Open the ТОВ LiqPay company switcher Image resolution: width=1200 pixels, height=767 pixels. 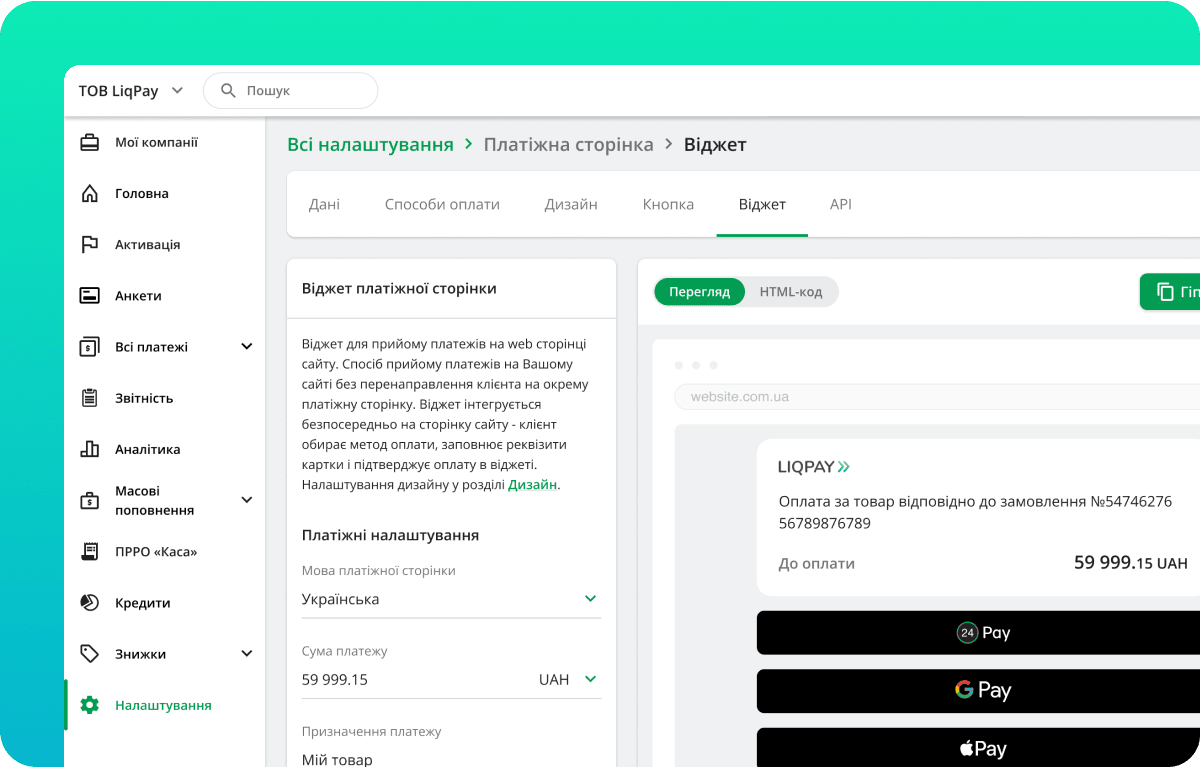pos(131,90)
